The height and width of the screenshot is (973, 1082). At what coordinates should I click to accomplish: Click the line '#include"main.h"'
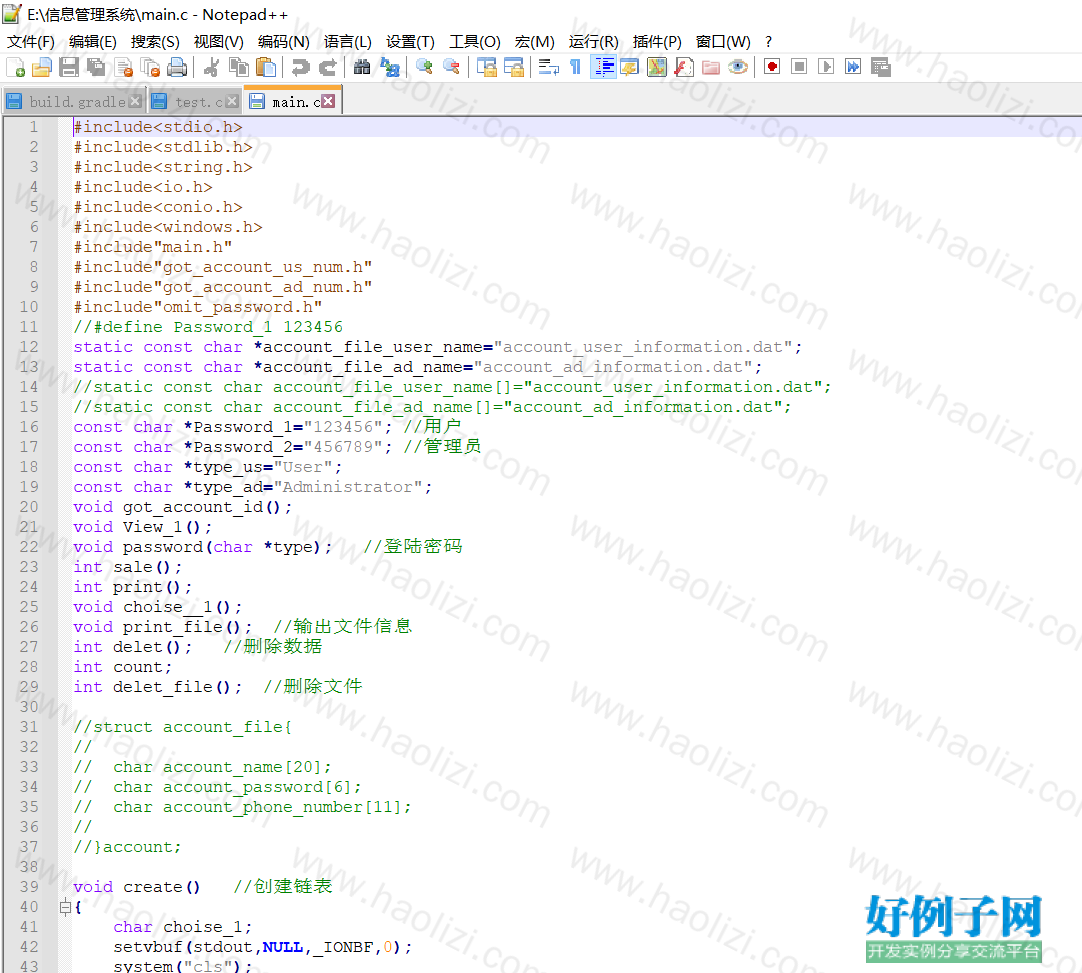coord(153,247)
